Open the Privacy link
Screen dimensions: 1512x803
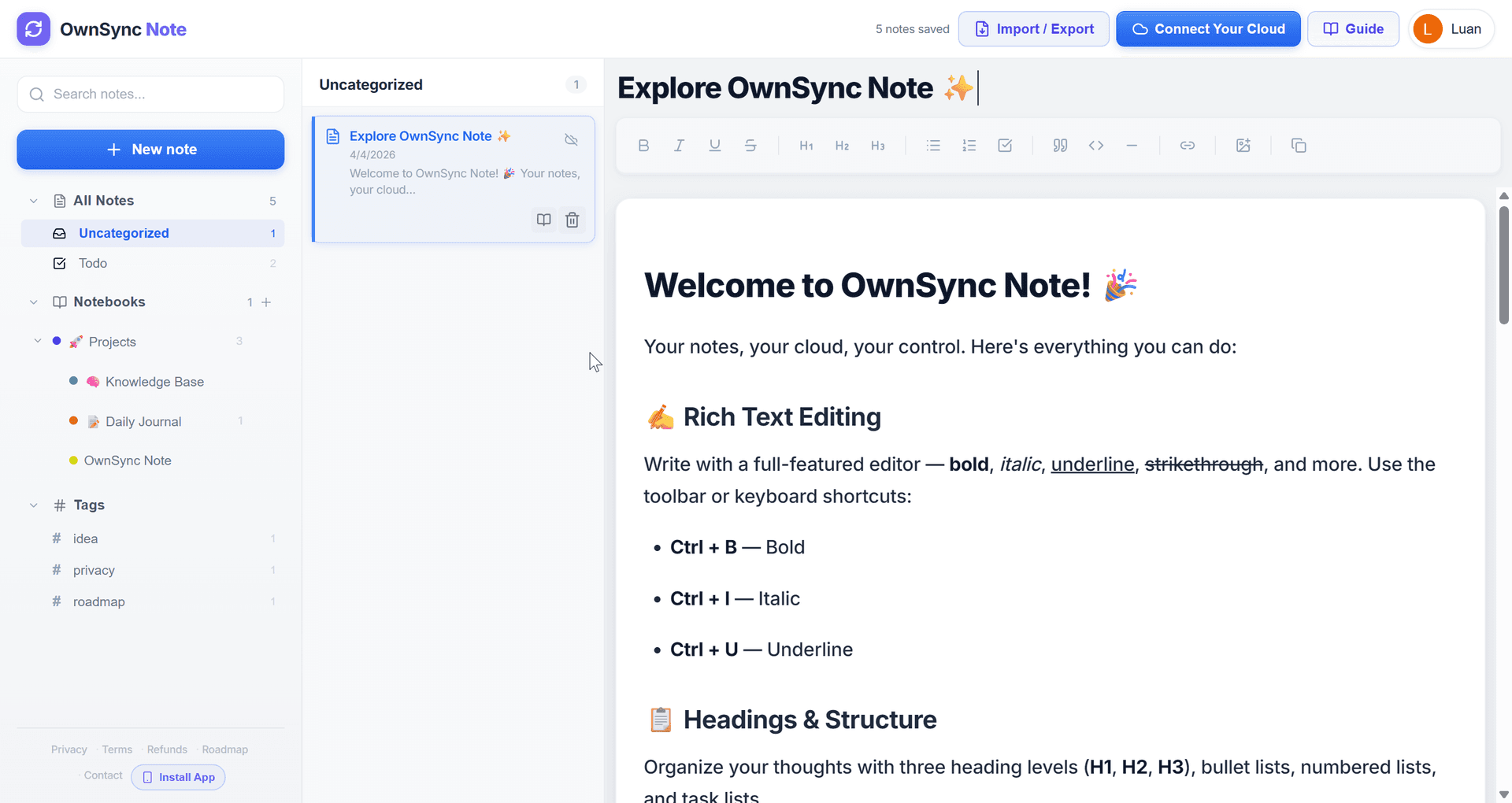[x=69, y=749]
